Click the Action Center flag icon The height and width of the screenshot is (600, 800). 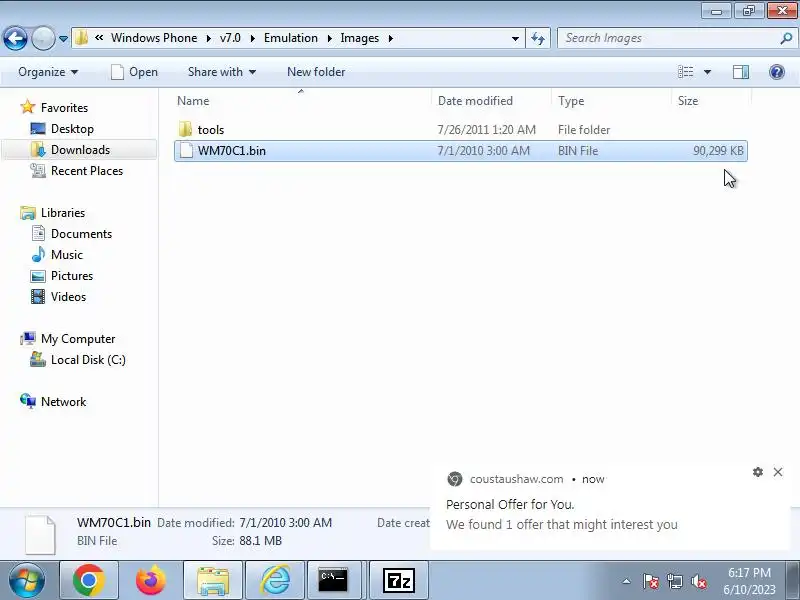(x=651, y=581)
